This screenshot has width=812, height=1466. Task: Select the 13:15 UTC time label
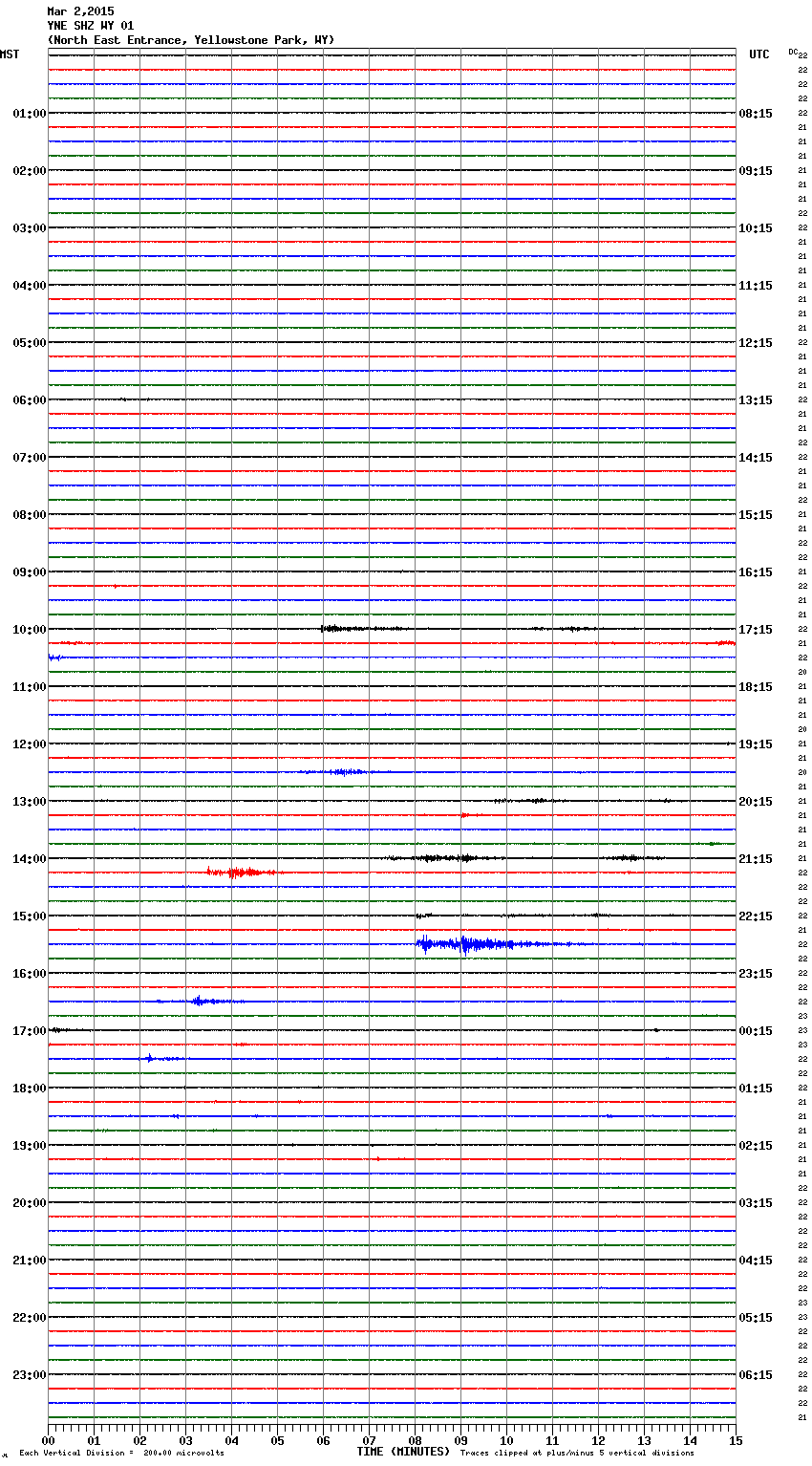(756, 400)
